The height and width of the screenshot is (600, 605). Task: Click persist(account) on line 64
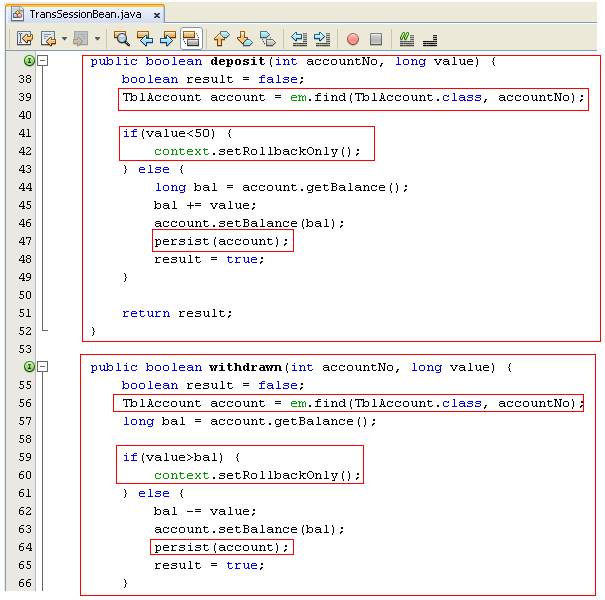point(221,547)
